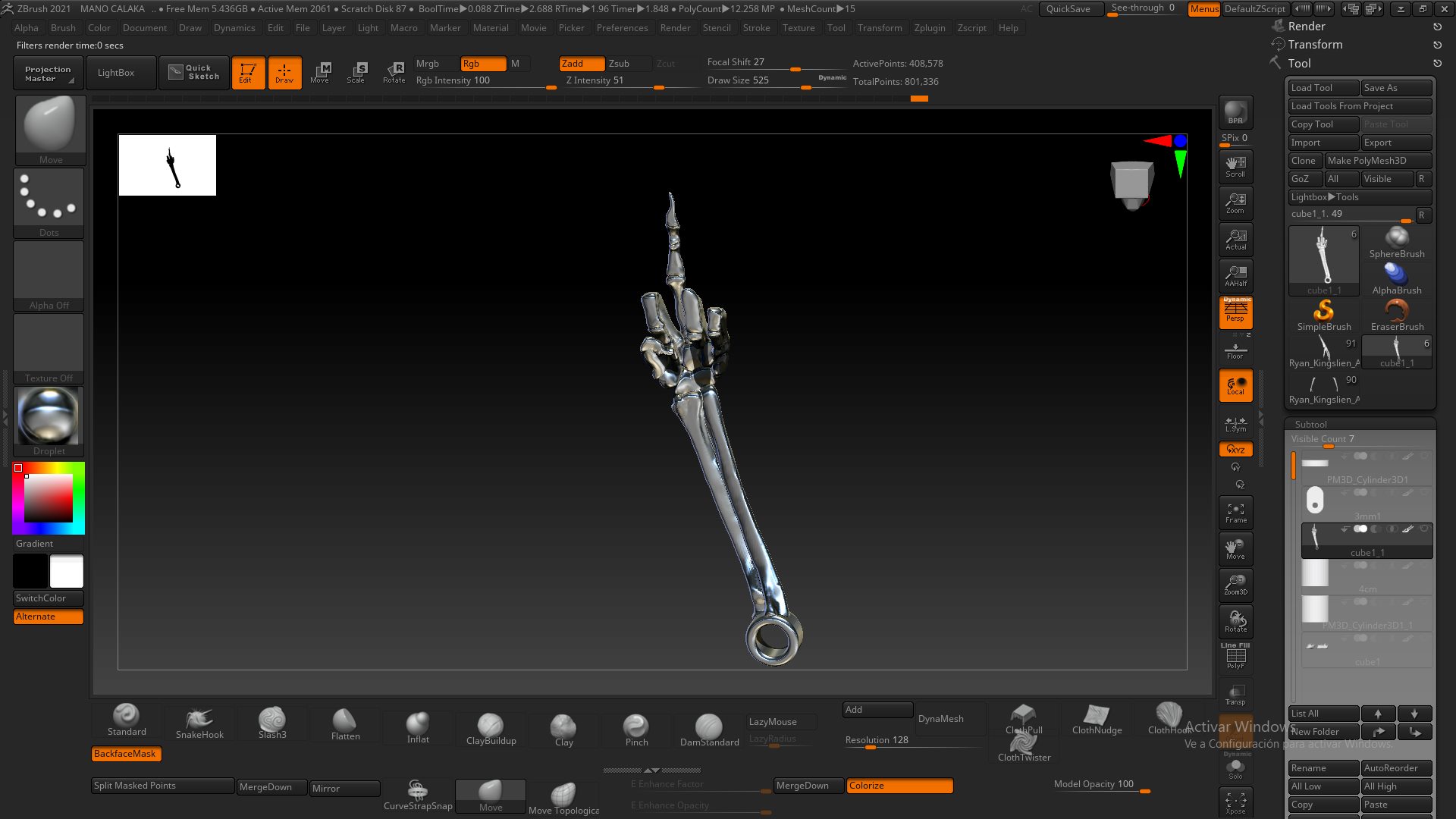Select the Scale gizmo mode icon
The height and width of the screenshot is (819, 1456).
(356, 72)
